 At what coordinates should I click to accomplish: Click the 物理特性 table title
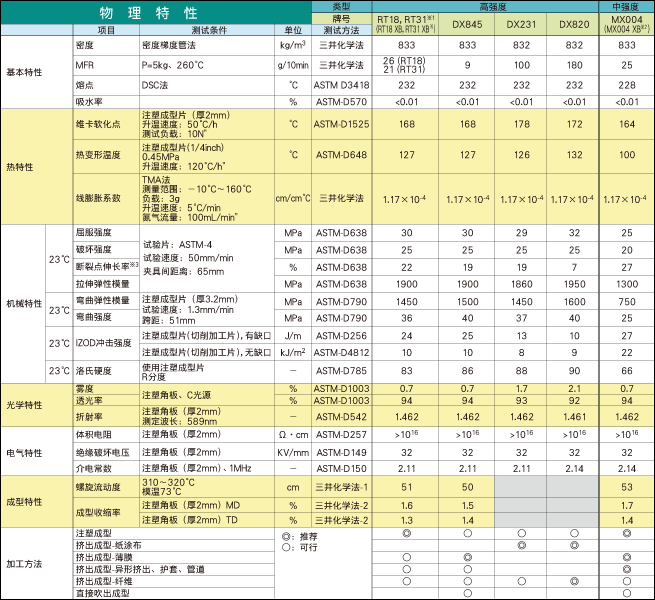tap(149, 13)
